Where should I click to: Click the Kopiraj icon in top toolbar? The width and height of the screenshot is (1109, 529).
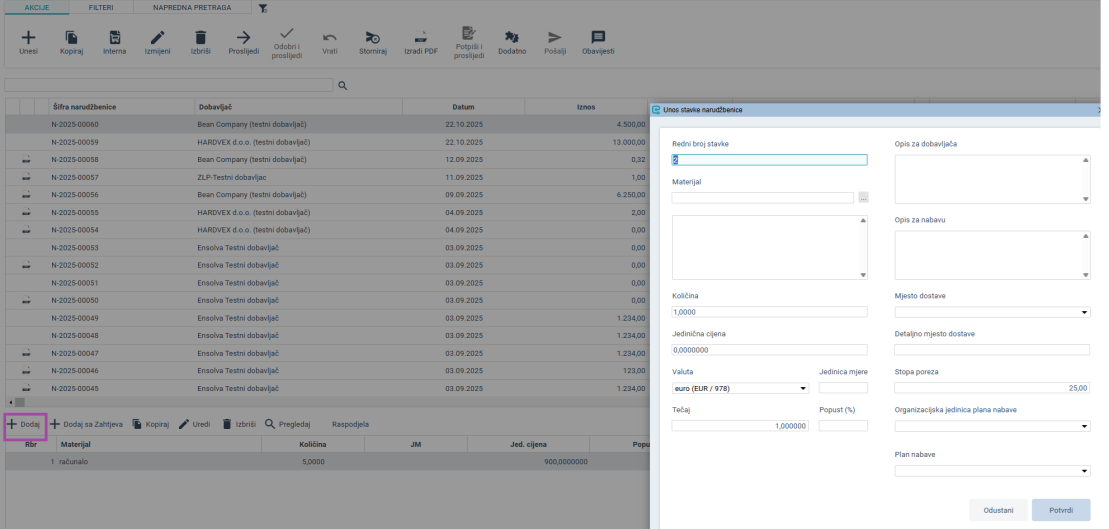pyautogui.click(x=71, y=37)
